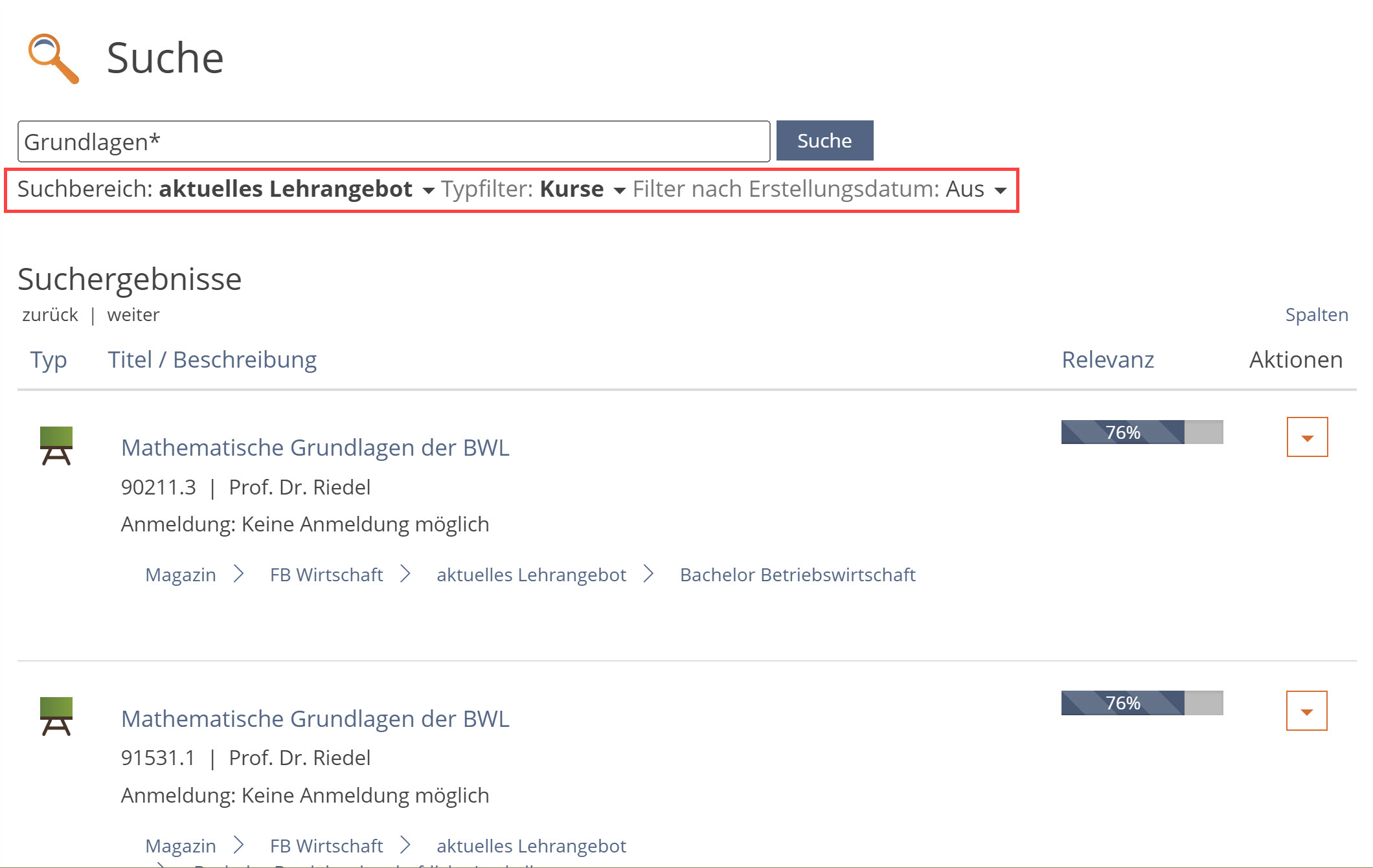Open Mathematische Grundlagen der BWL 91531.1
This screenshot has width=1373, height=868.
tap(315, 718)
